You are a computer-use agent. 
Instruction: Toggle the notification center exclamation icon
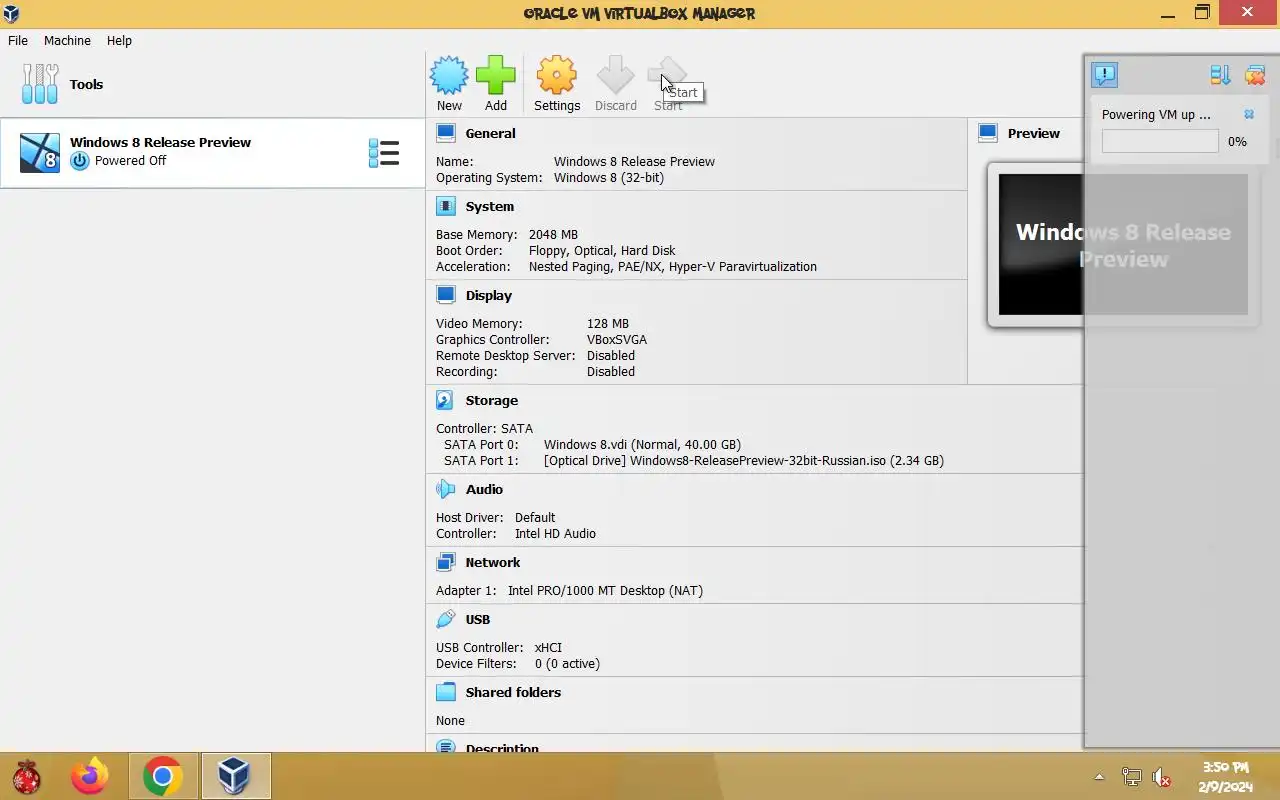coord(1104,75)
